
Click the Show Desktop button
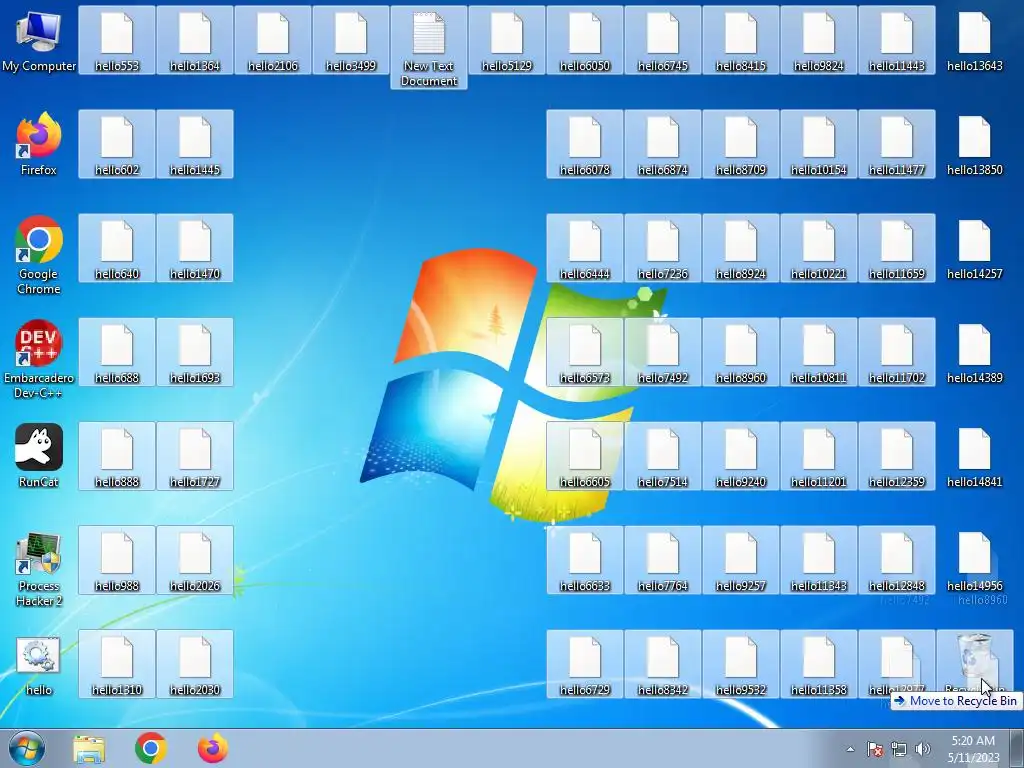1017,749
